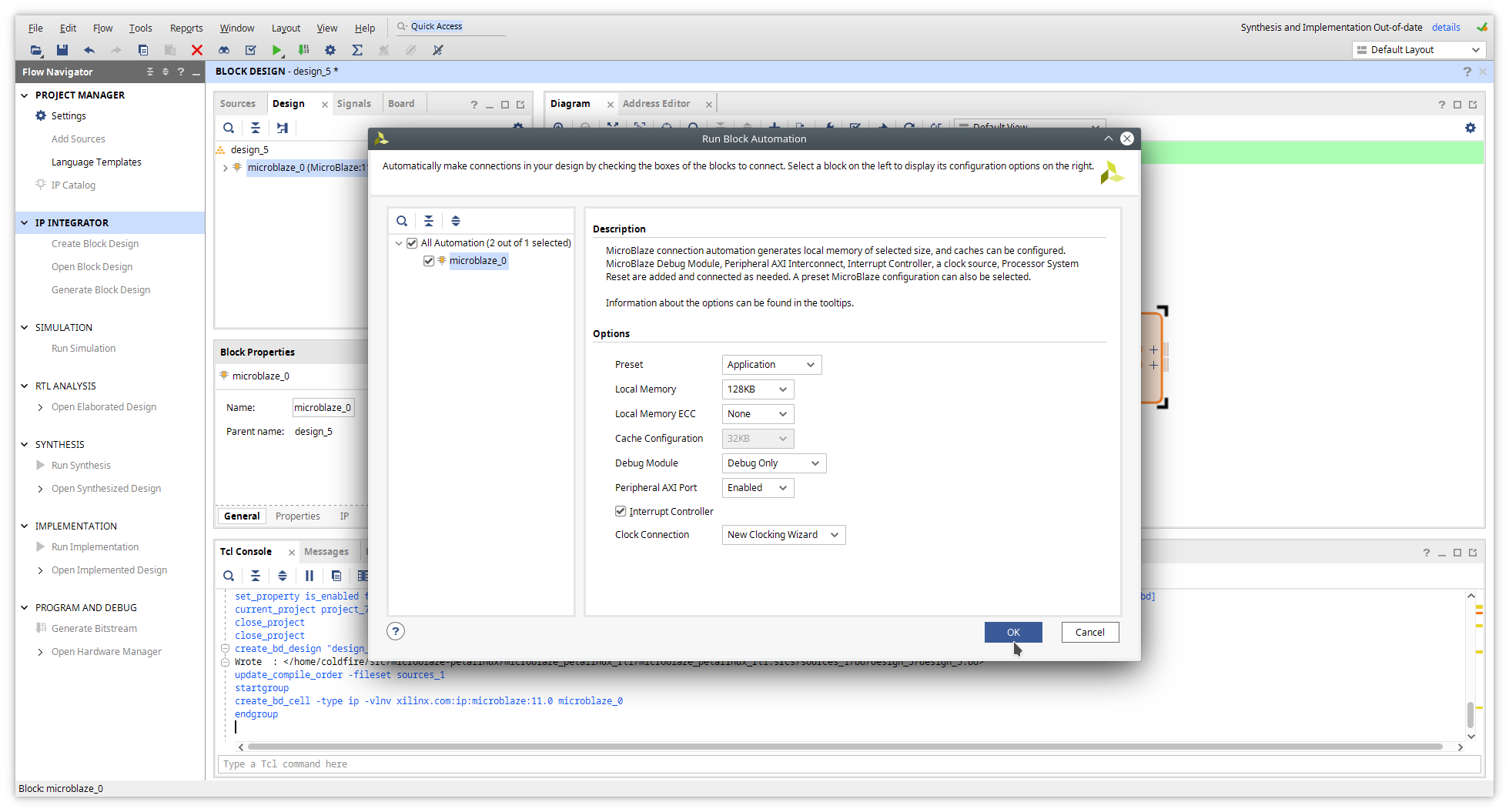Click the generate bitstream toolbar icon
This screenshot has width=1509, height=812.
304,50
